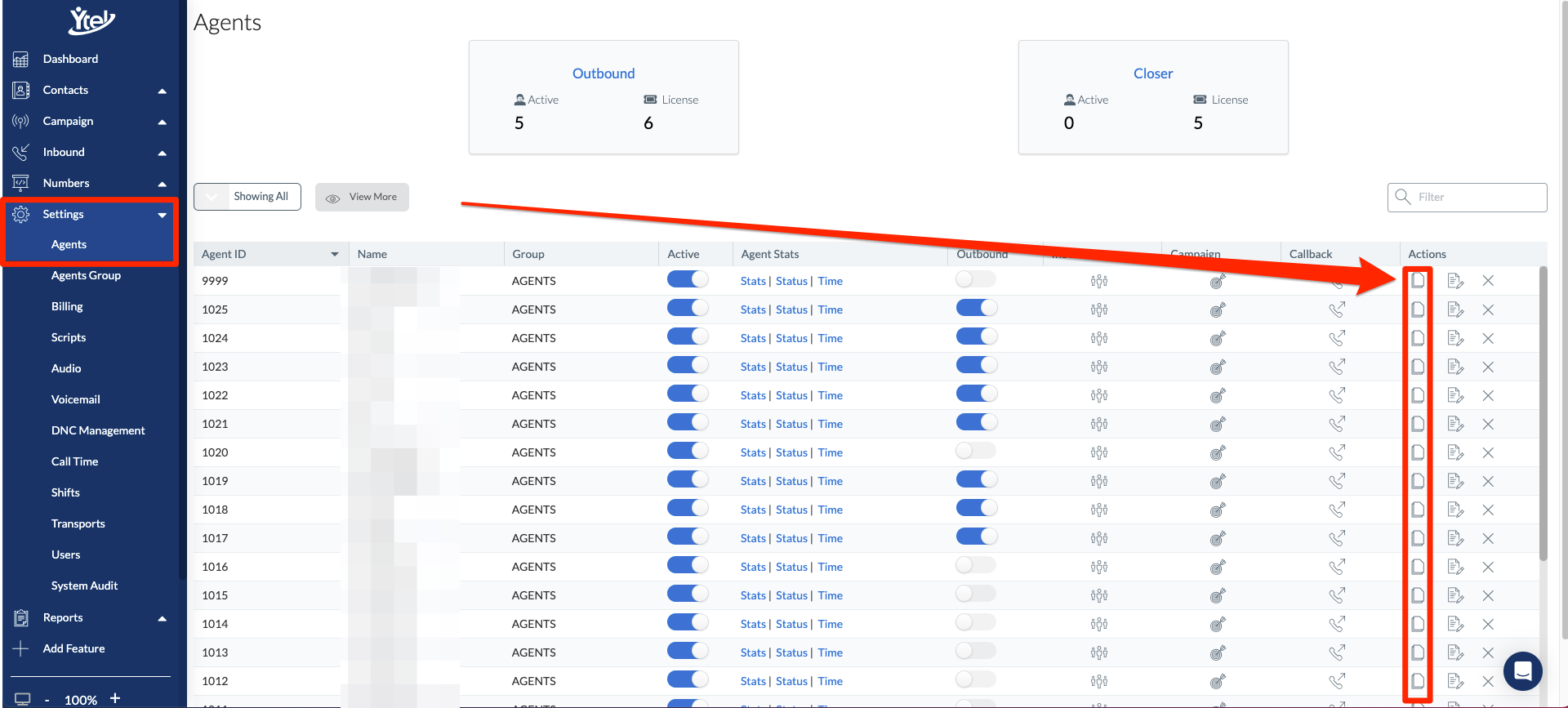This screenshot has height=708, width=1568.
Task: Click the campaign target icon in row 1014
Action: (1218, 625)
